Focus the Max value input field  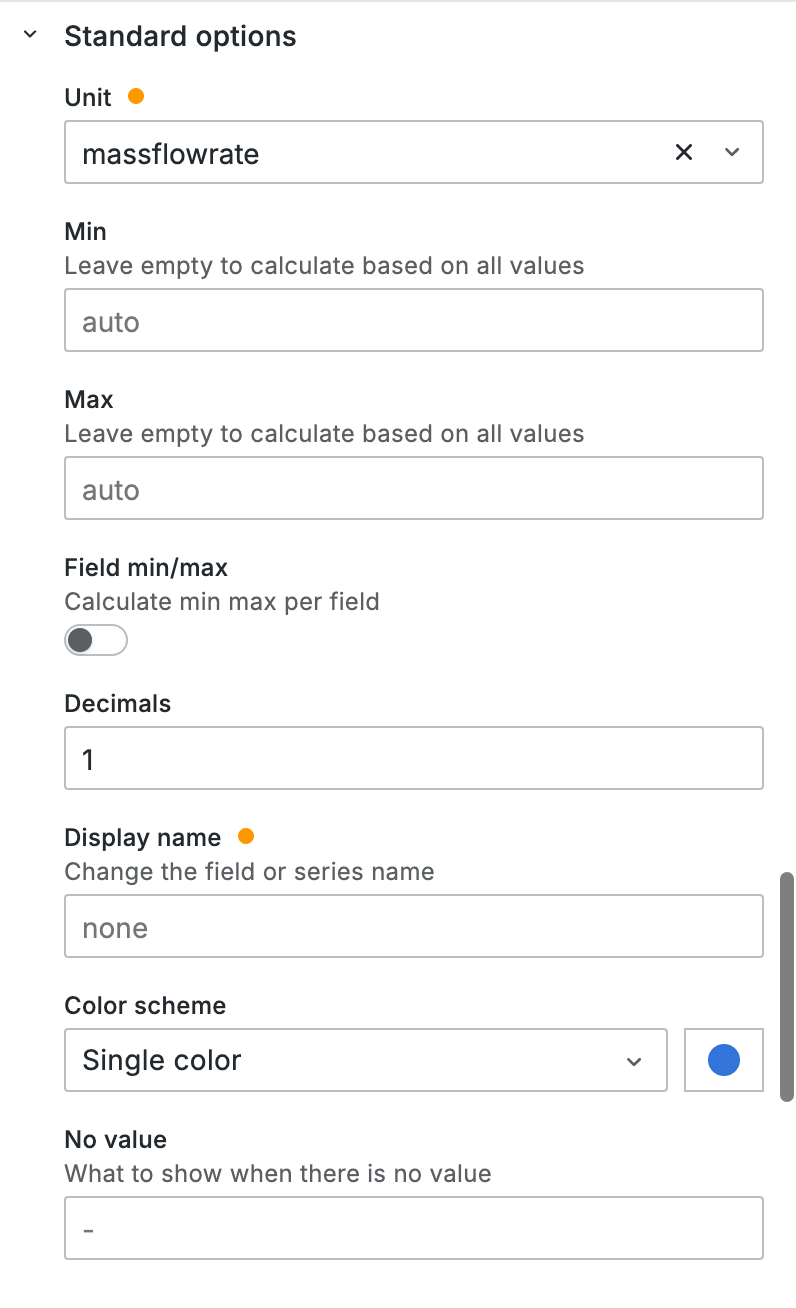tap(413, 489)
